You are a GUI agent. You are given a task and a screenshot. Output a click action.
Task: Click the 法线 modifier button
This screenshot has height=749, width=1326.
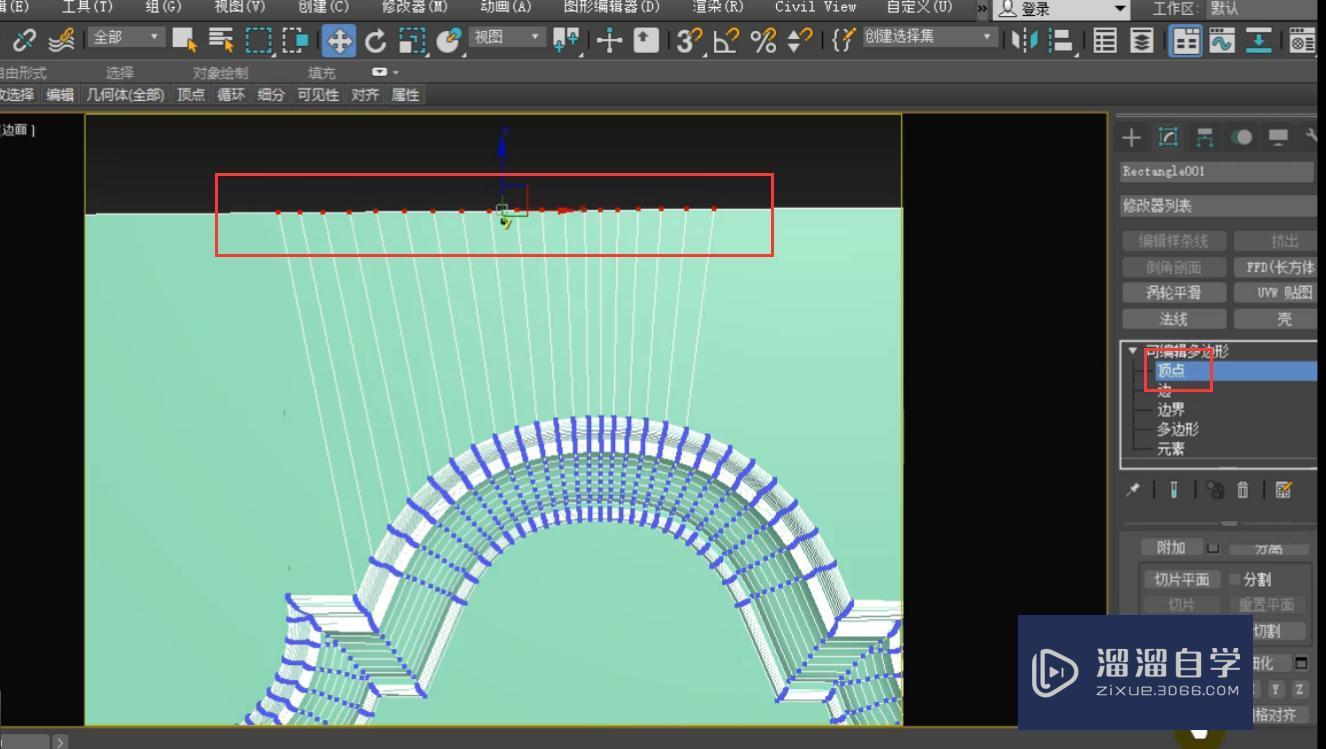point(1173,319)
